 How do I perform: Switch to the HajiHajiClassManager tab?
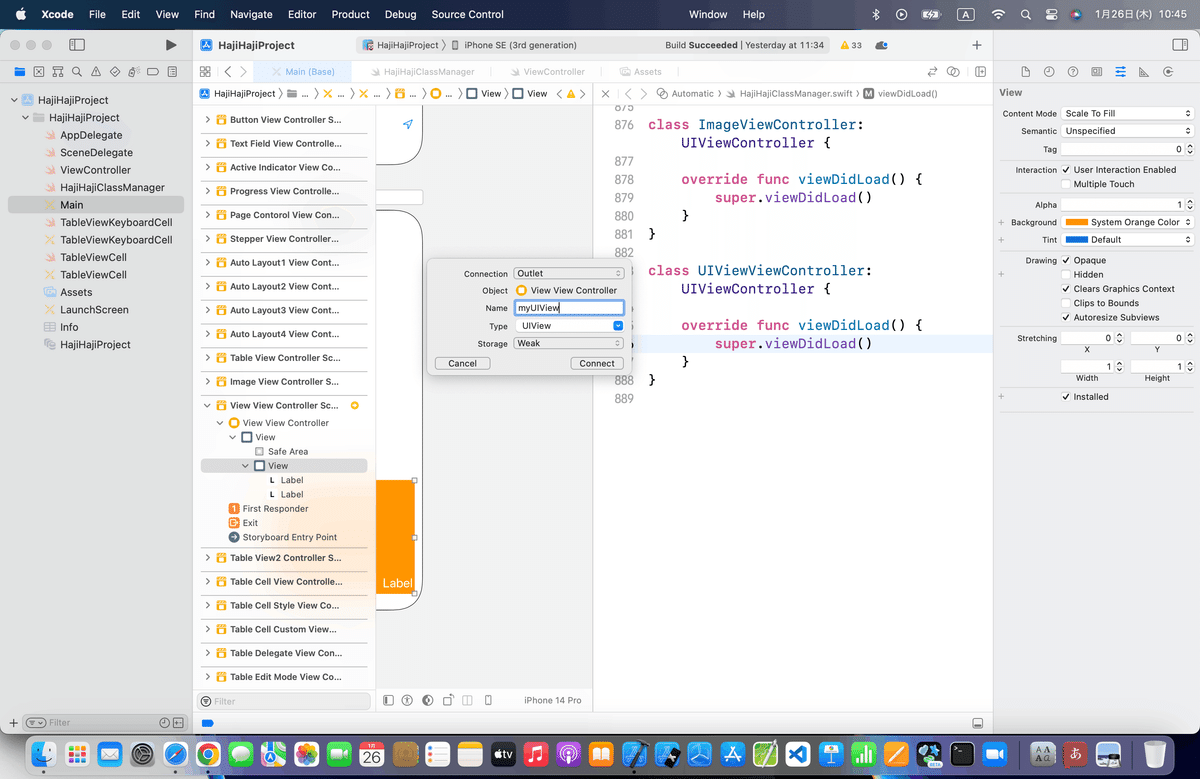(421, 72)
